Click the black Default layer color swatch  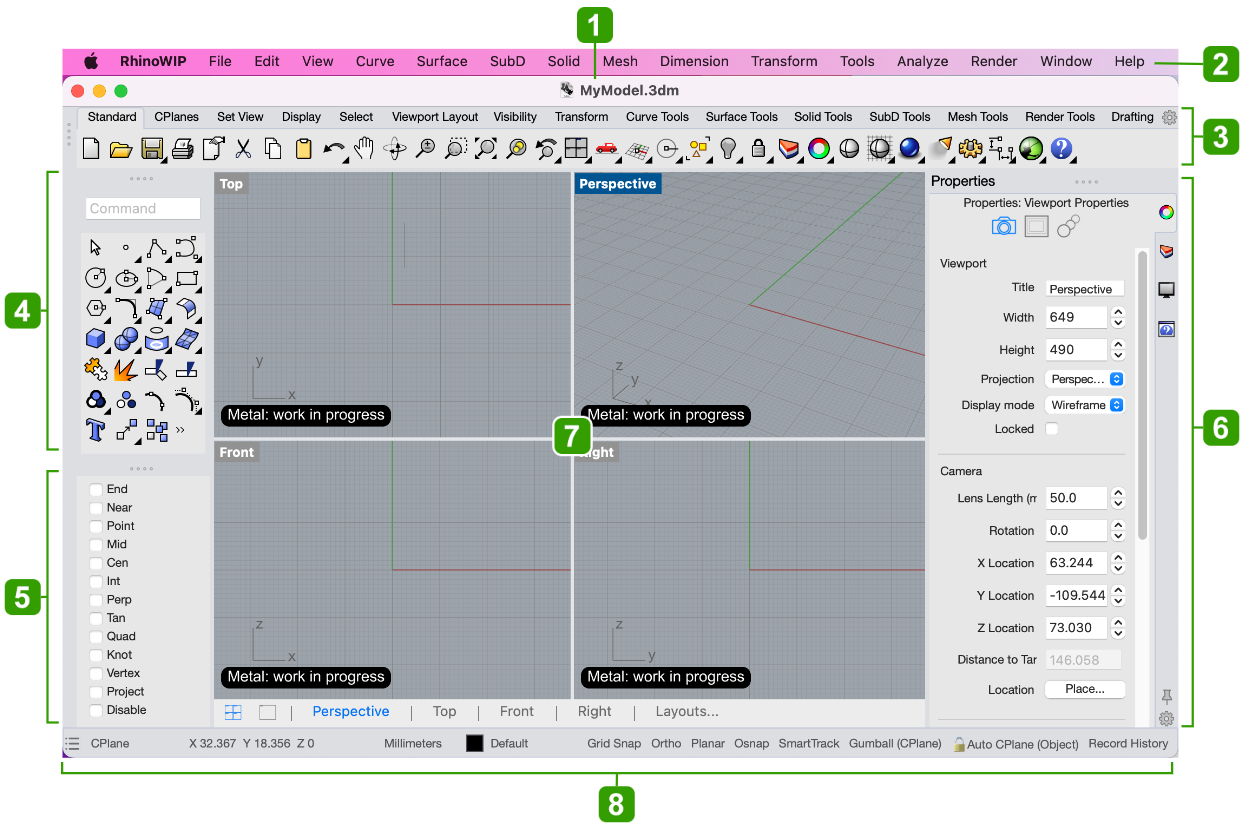click(474, 744)
